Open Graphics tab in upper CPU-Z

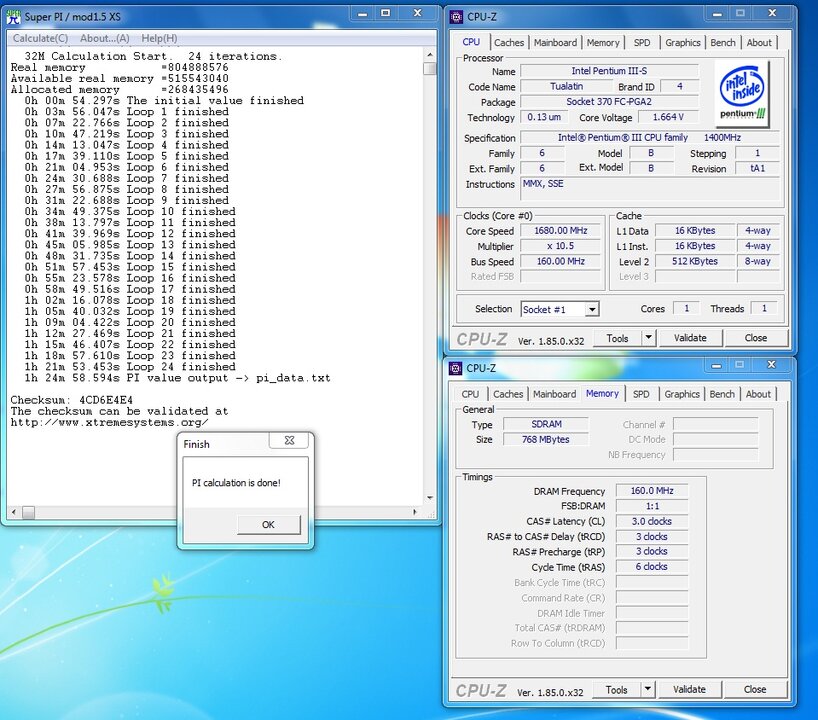point(682,43)
